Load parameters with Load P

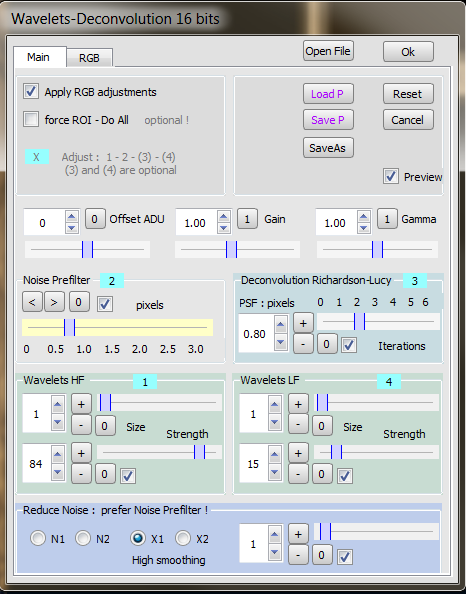click(x=328, y=94)
